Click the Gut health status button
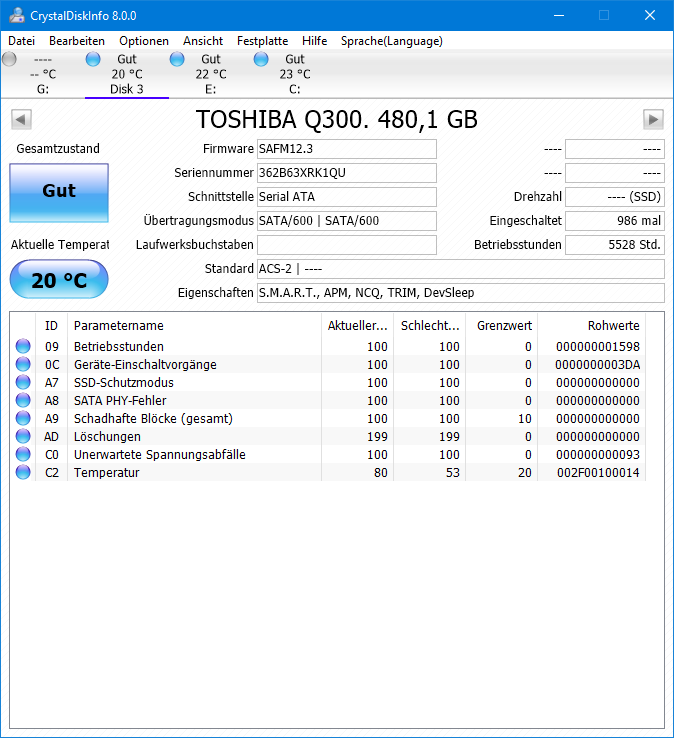674x738 pixels. (x=59, y=193)
